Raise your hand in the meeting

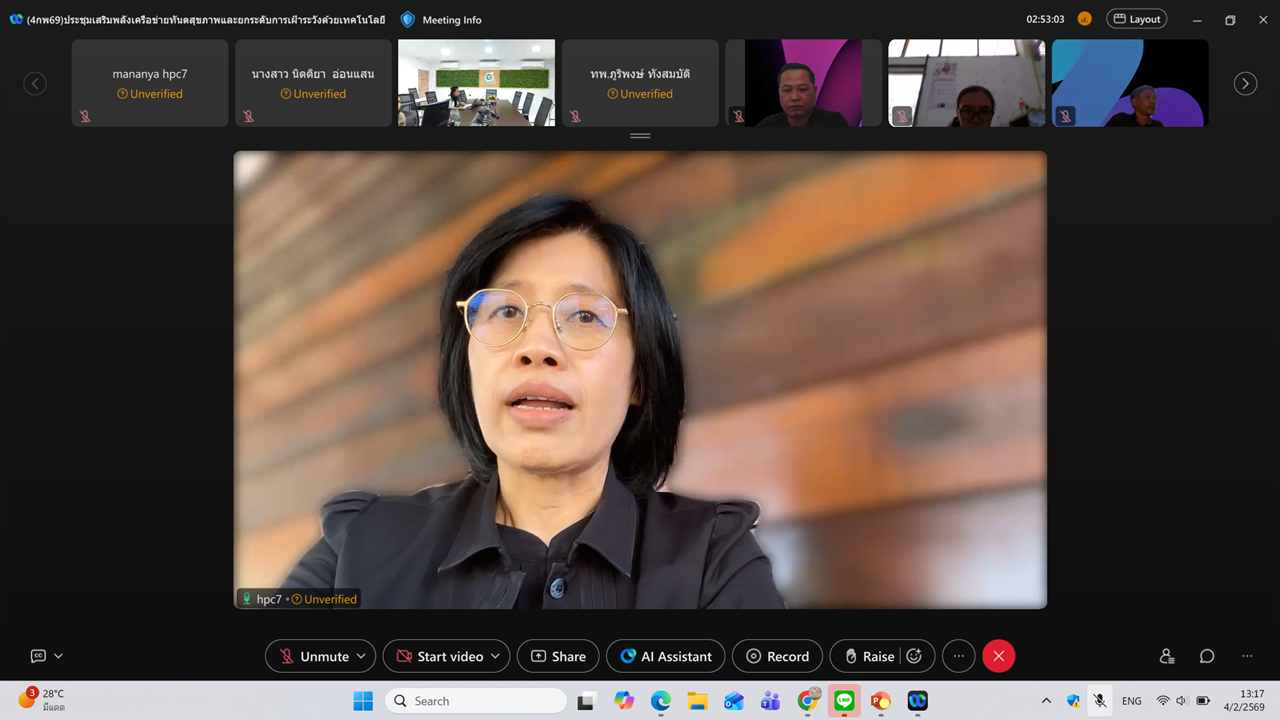click(867, 656)
